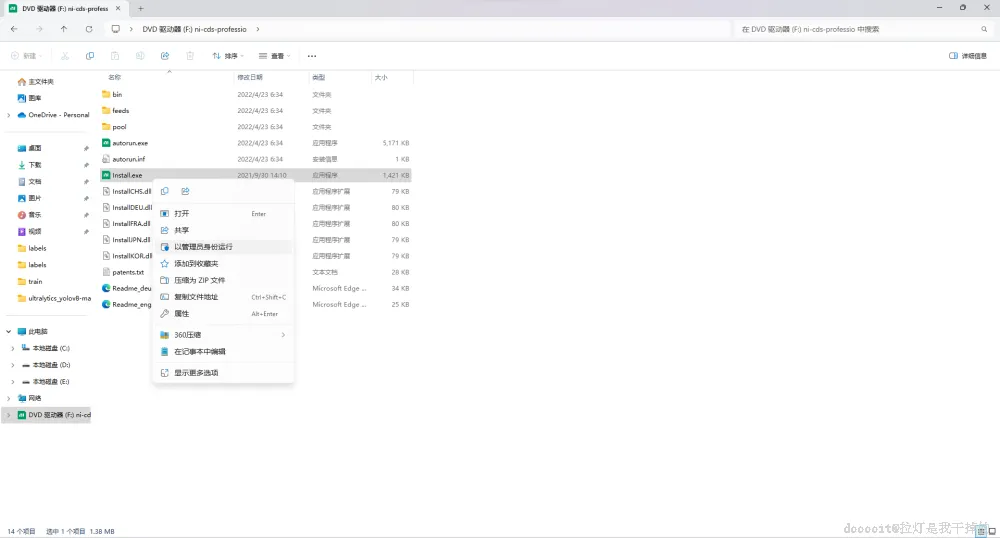Collapse the 此电脑 tree node
This screenshot has width=1000, height=538.
coord(8,331)
